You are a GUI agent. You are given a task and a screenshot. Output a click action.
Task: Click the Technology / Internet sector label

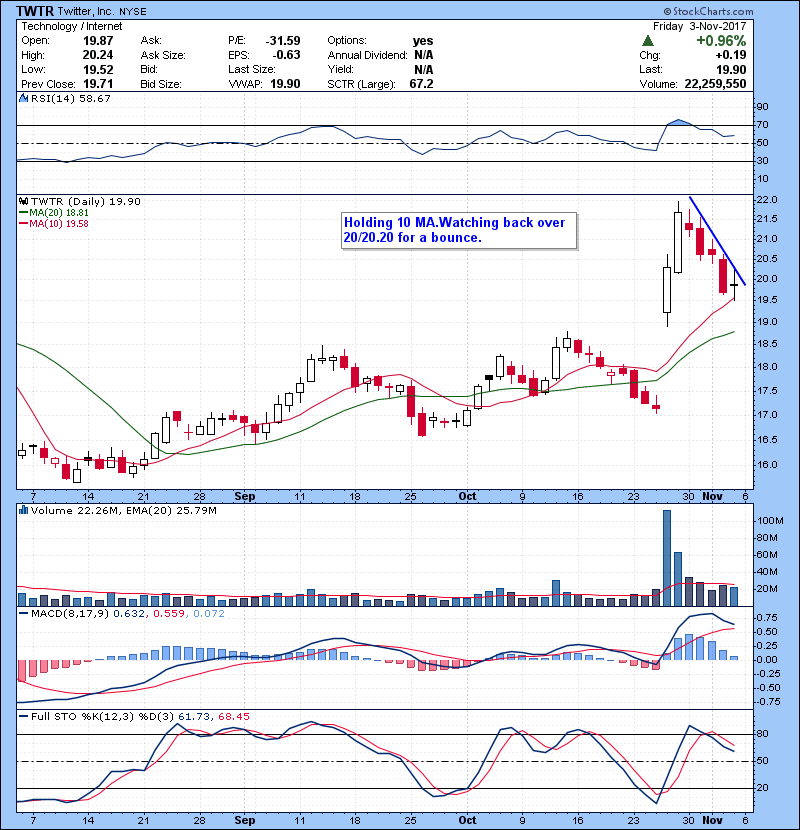pos(71,26)
